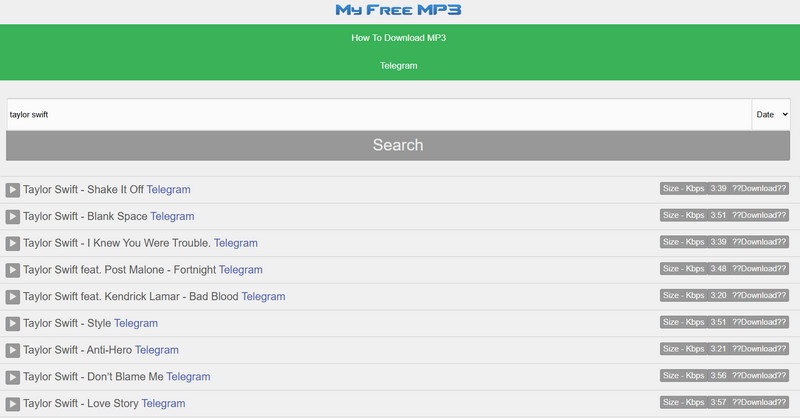The image size is (800, 418).
Task: Download the Blank Space track
Action: (x=759, y=215)
